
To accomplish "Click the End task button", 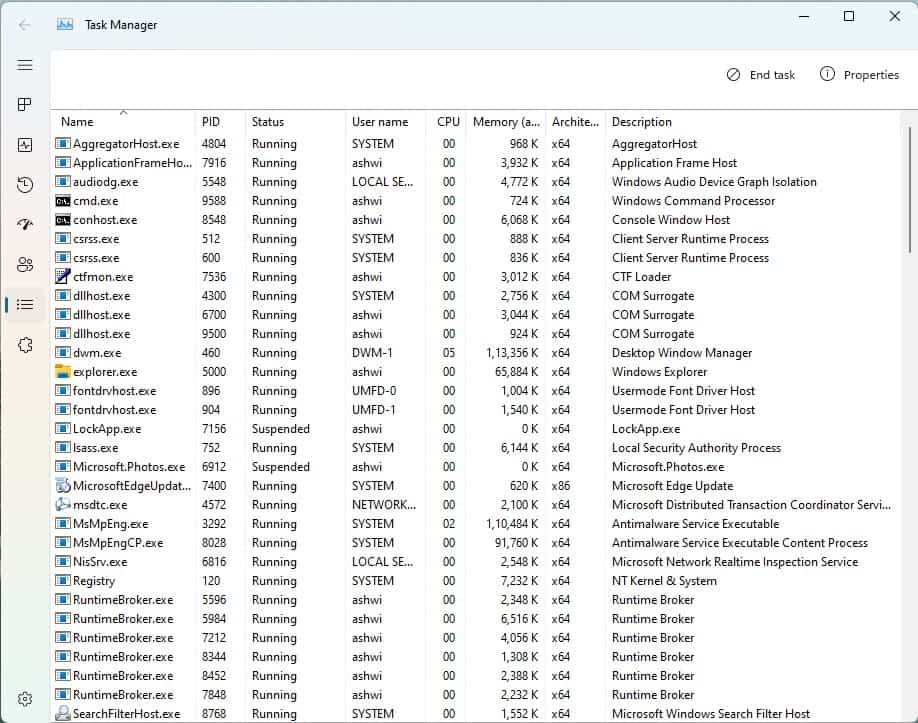I will point(761,74).
